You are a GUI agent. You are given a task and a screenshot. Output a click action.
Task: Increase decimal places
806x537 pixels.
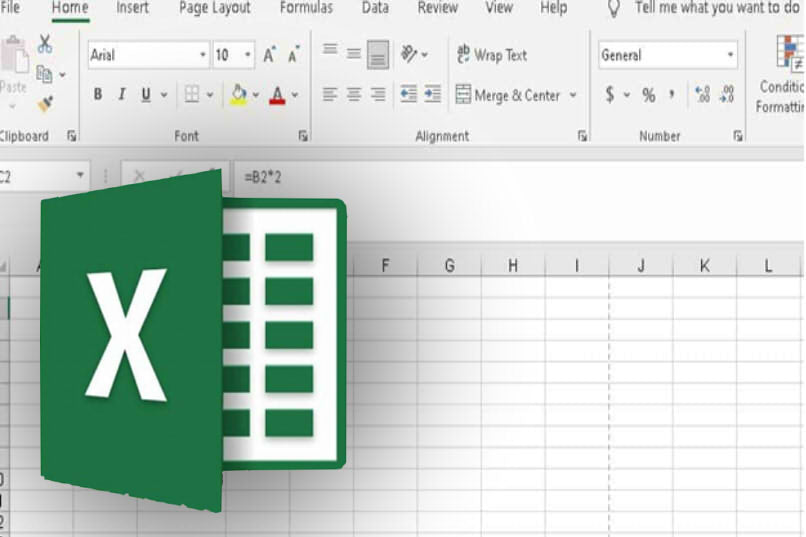click(x=702, y=95)
